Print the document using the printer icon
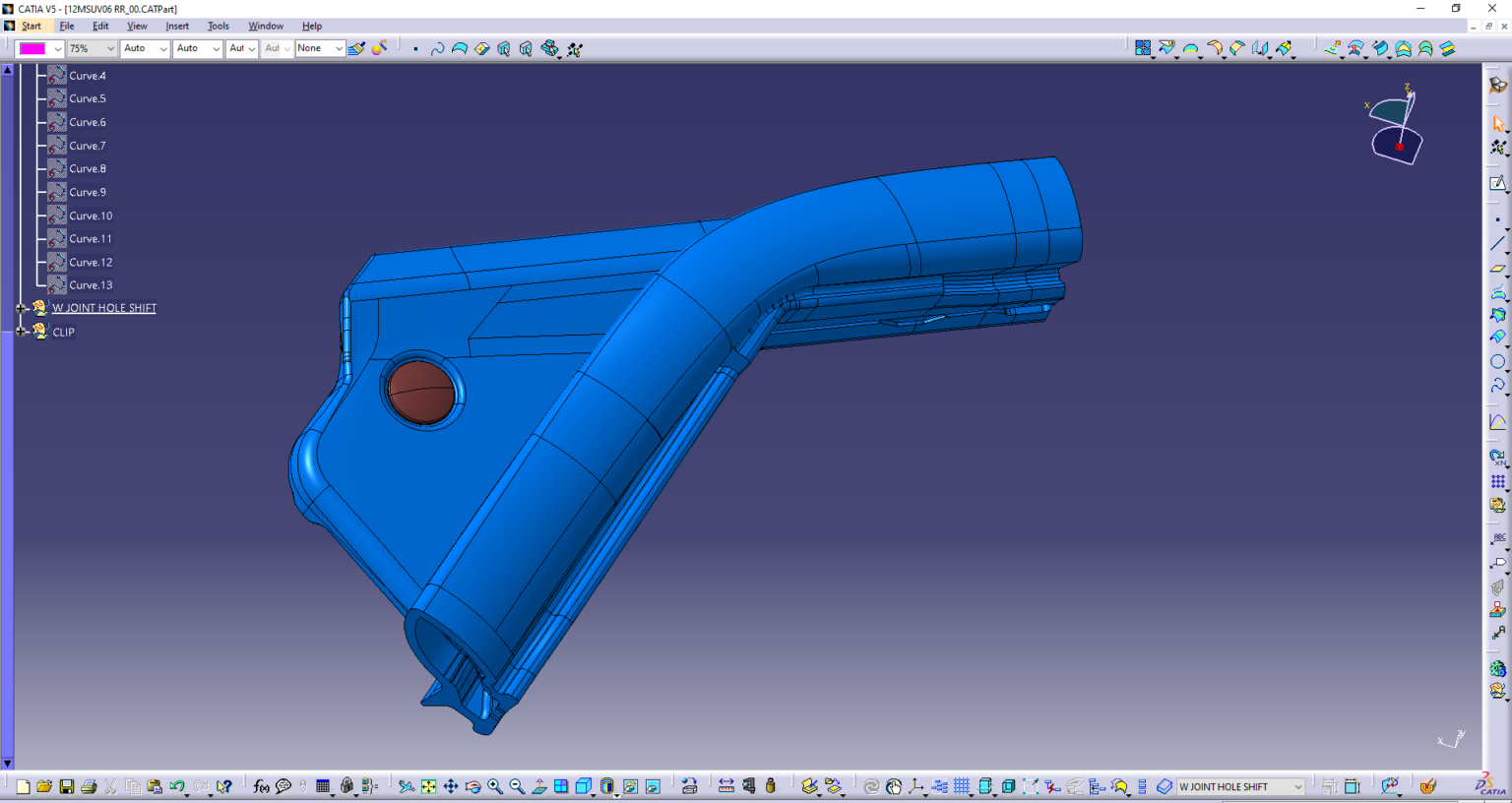Viewport: 1512px width, 803px height. tap(89, 786)
